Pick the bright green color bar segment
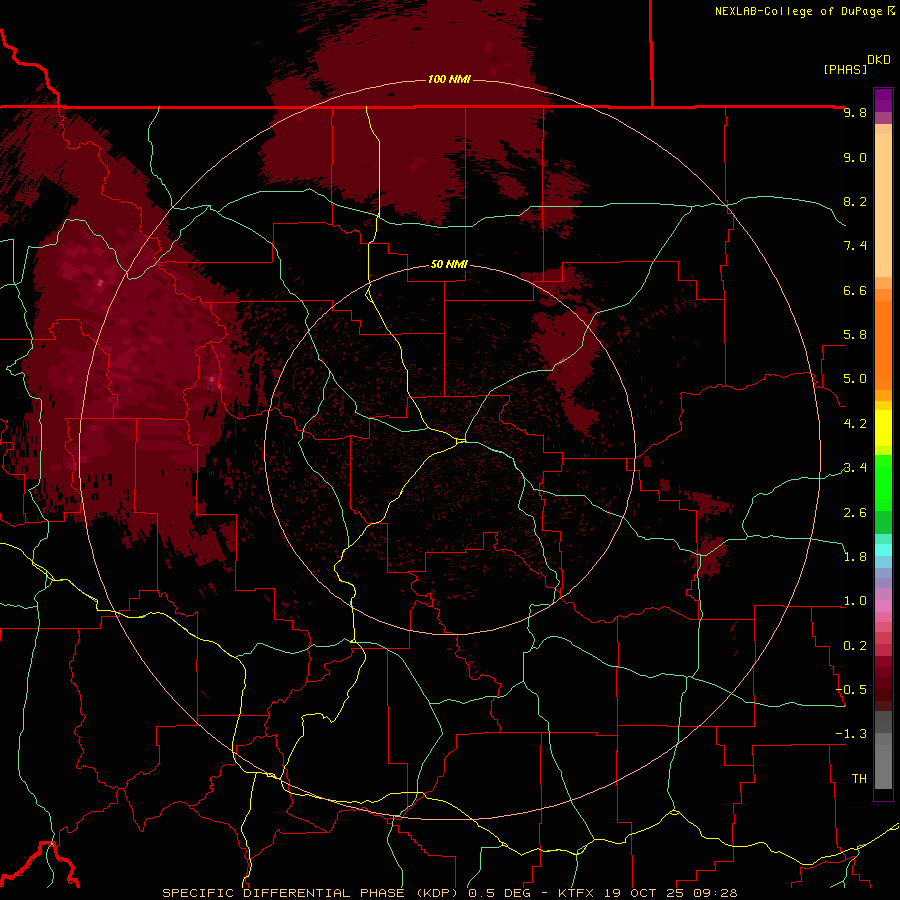Image resolution: width=900 pixels, height=900 pixels. click(883, 483)
